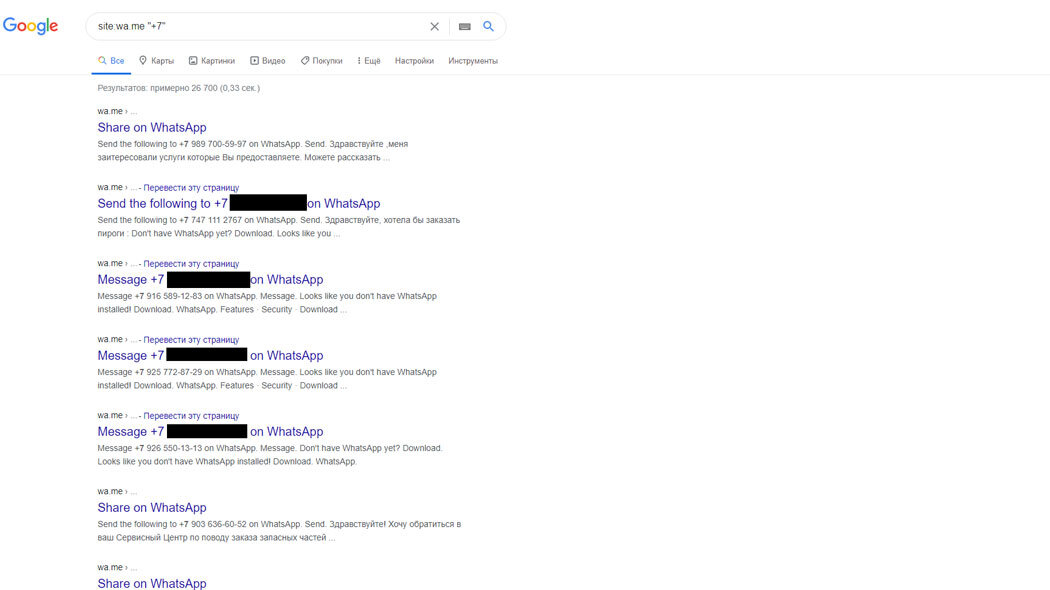The height and width of the screenshot is (590, 1050).
Task: Open Инструменты
Action: (x=473, y=61)
